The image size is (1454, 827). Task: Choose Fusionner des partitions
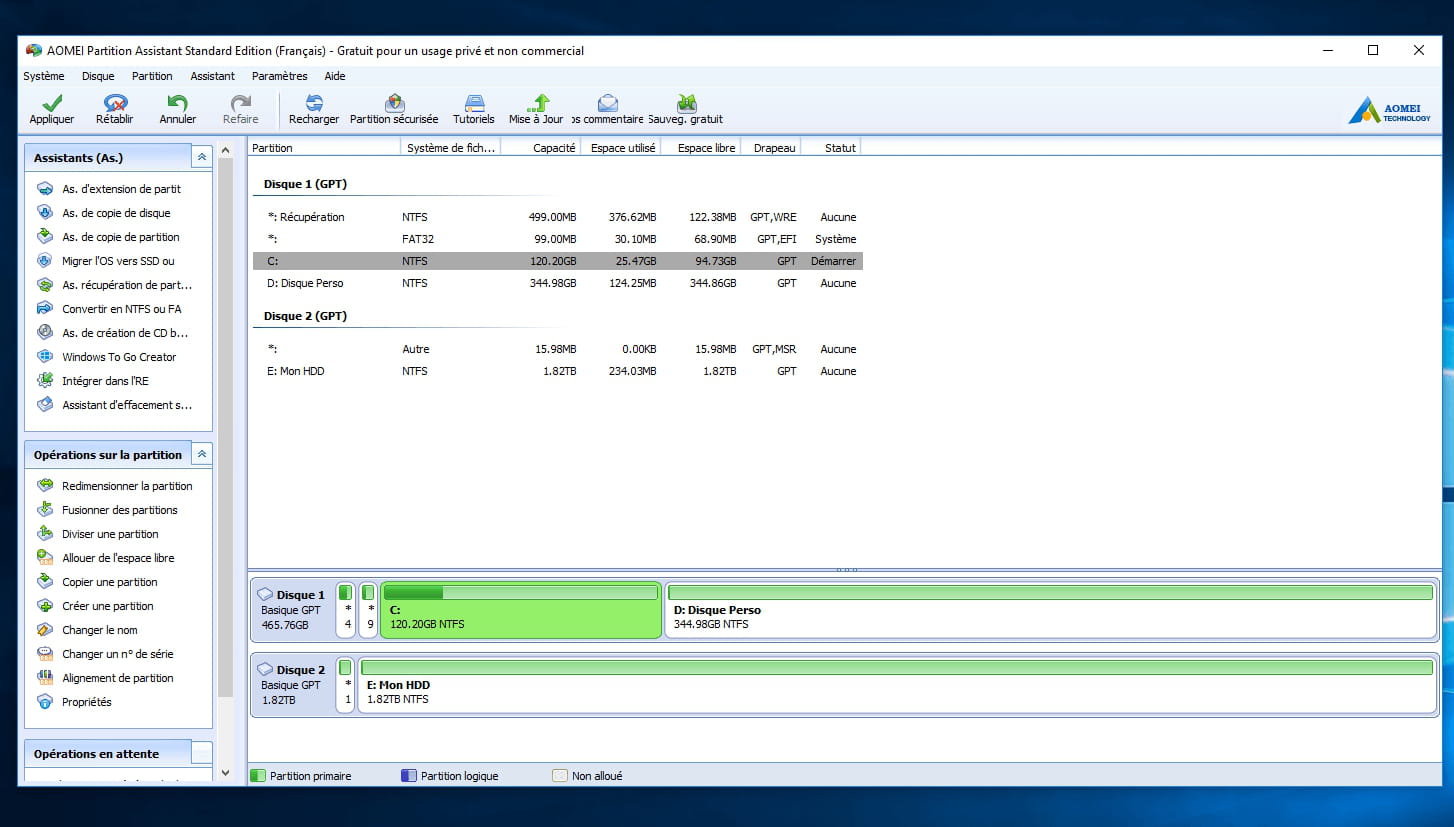[x=120, y=510]
